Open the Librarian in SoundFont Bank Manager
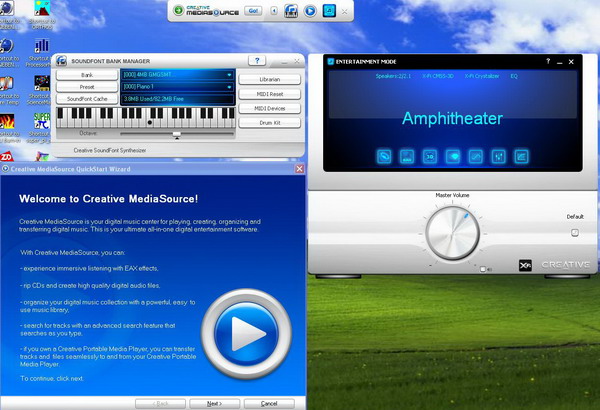This screenshot has width=600, height=410. [x=270, y=79]
